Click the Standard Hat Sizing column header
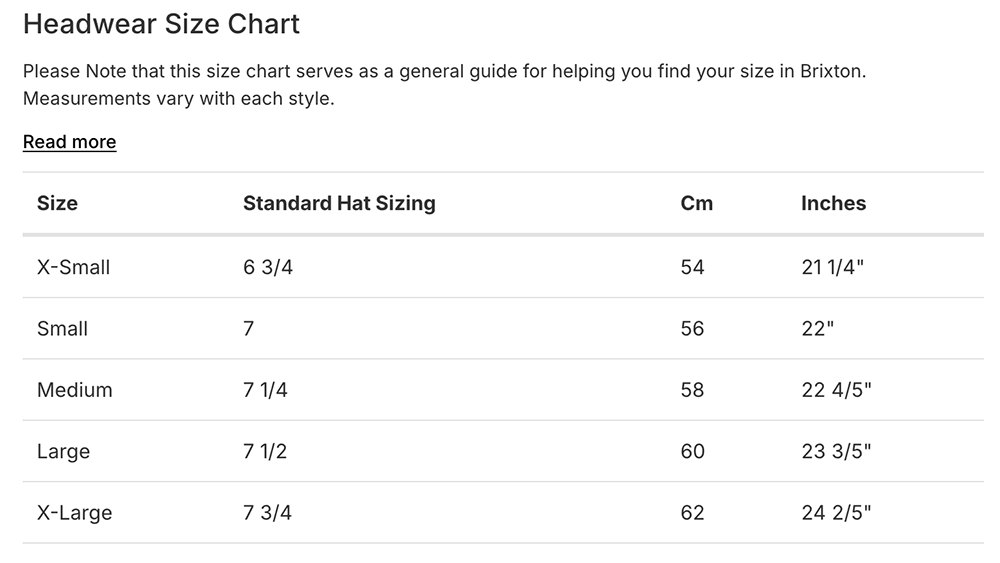The height and width of the screenshot is (563, 1000). click(339, 203)
